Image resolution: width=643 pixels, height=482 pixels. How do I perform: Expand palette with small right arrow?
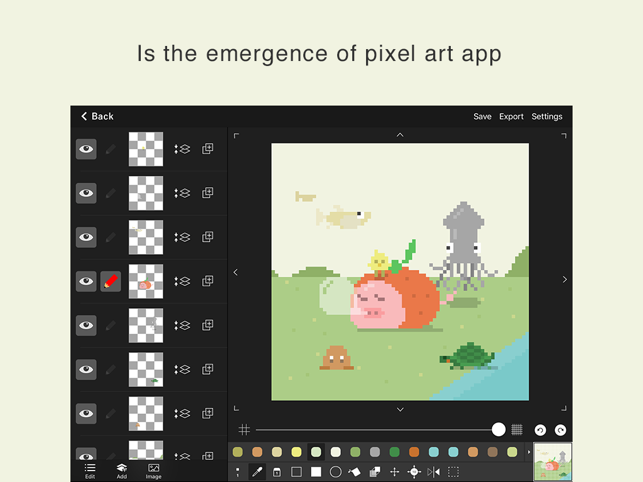click(529, 452)
